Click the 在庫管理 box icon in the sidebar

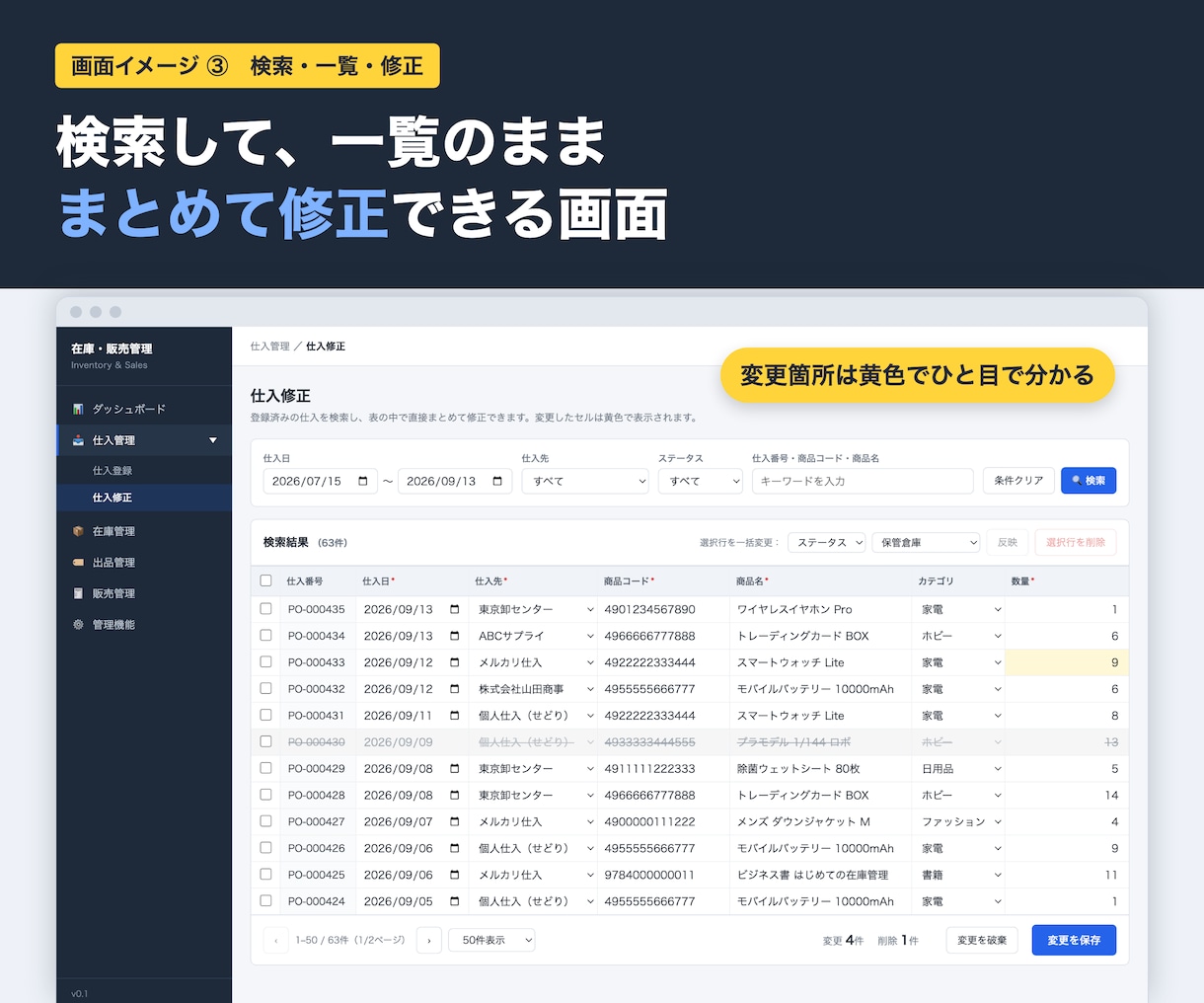[x=78, y=531]
